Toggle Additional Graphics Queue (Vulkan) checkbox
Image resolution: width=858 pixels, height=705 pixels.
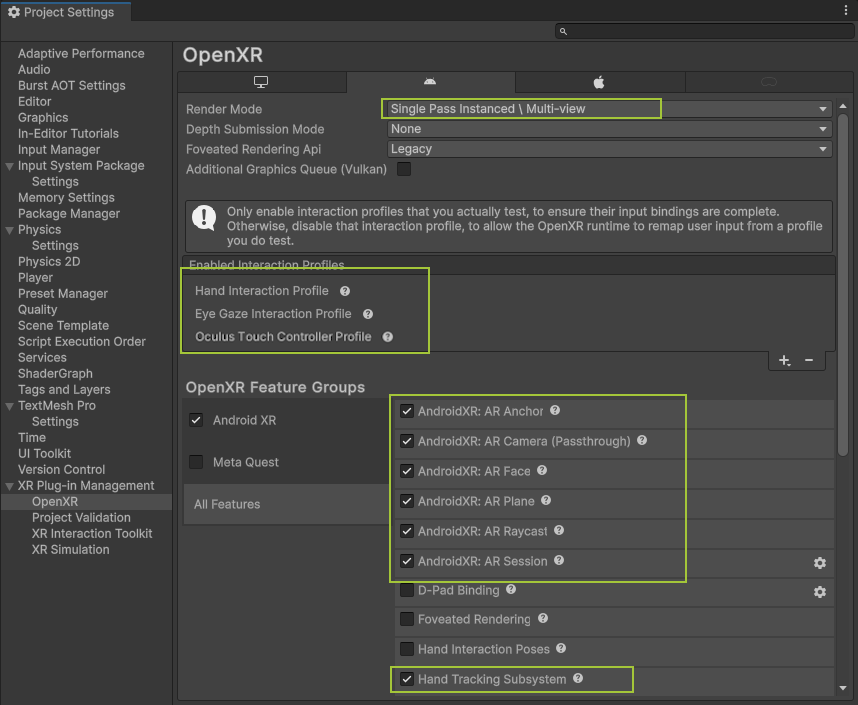tap(404, 169)
